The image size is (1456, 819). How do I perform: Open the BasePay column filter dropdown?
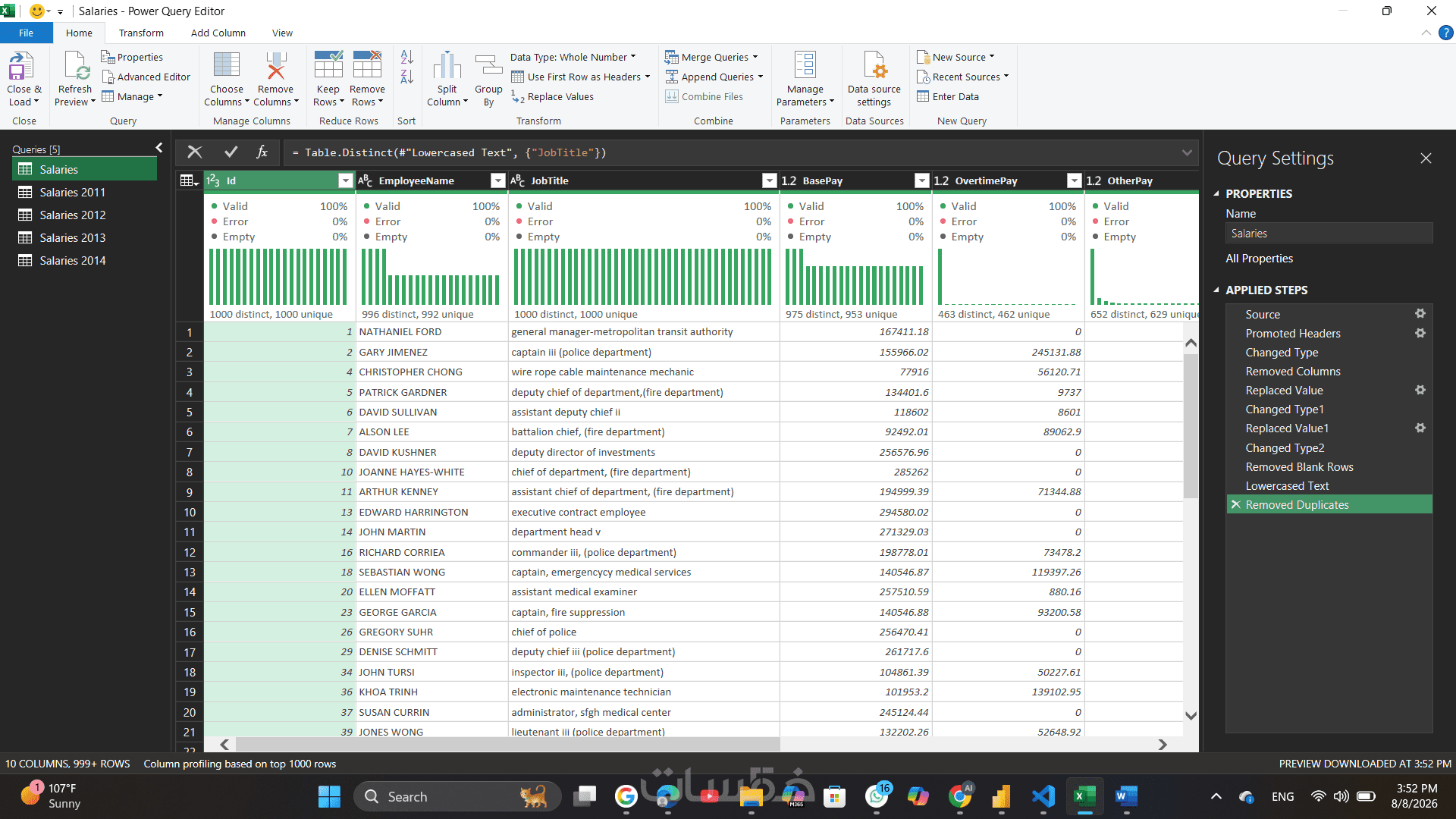coord(922,180)
